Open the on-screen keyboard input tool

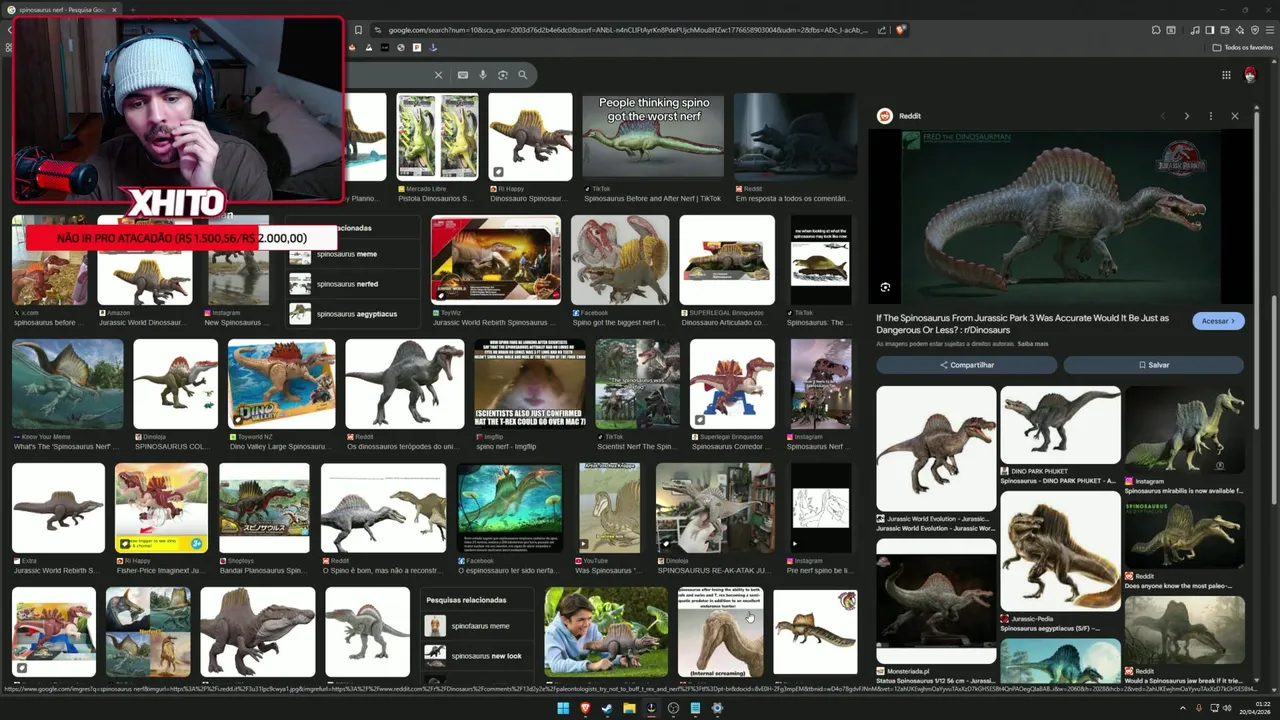point(463,75)
